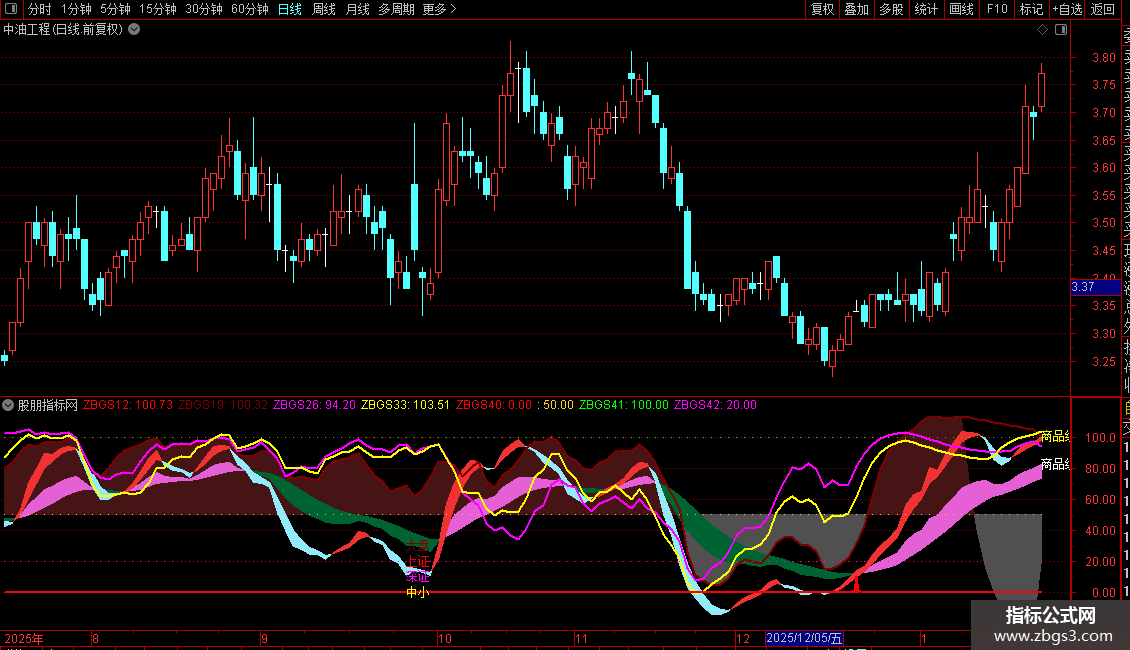
Task: Open the 多周期 multi-period view
Action: tap(396, 9)
